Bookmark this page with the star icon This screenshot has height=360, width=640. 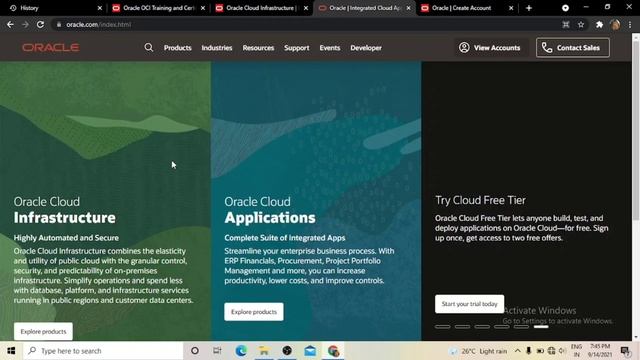pyautogui.click(x=581, y=24)
